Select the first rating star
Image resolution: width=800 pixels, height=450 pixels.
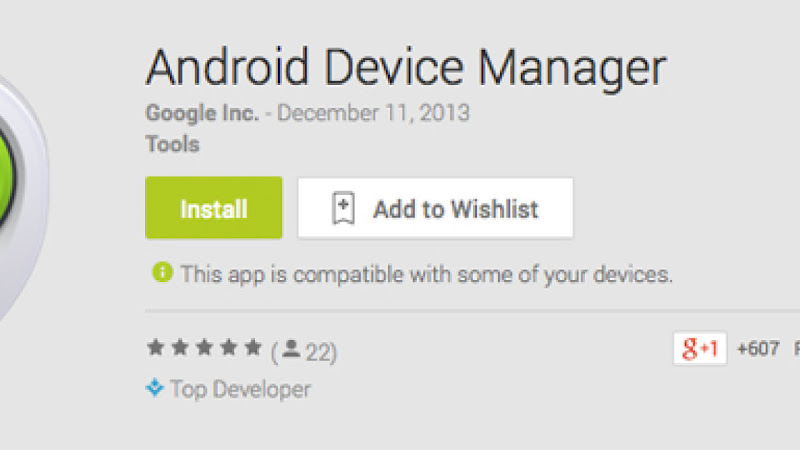click(x=156, y=347)
